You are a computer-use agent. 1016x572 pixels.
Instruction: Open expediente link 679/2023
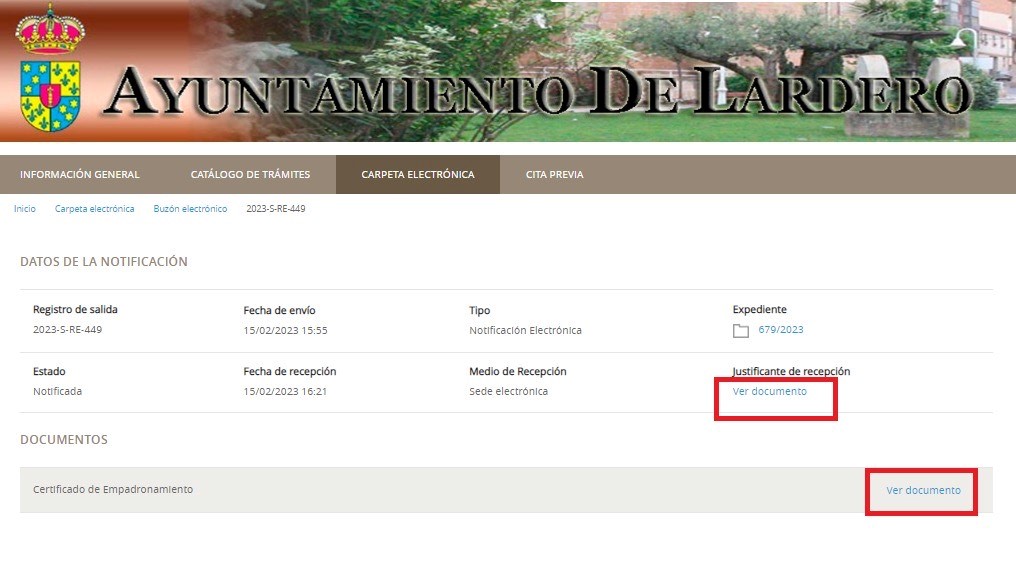tap(780, 330)
